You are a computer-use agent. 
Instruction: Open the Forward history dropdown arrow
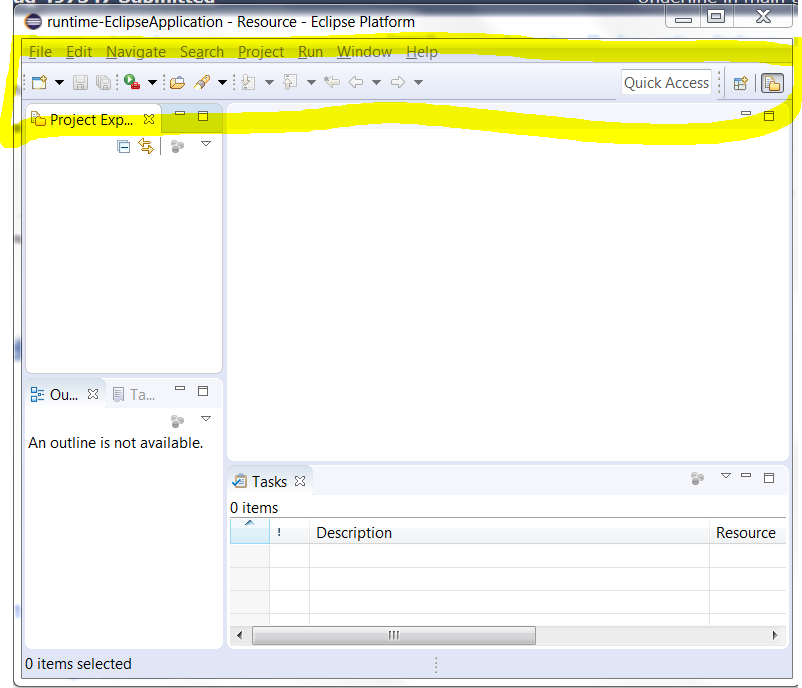(418, 82)
